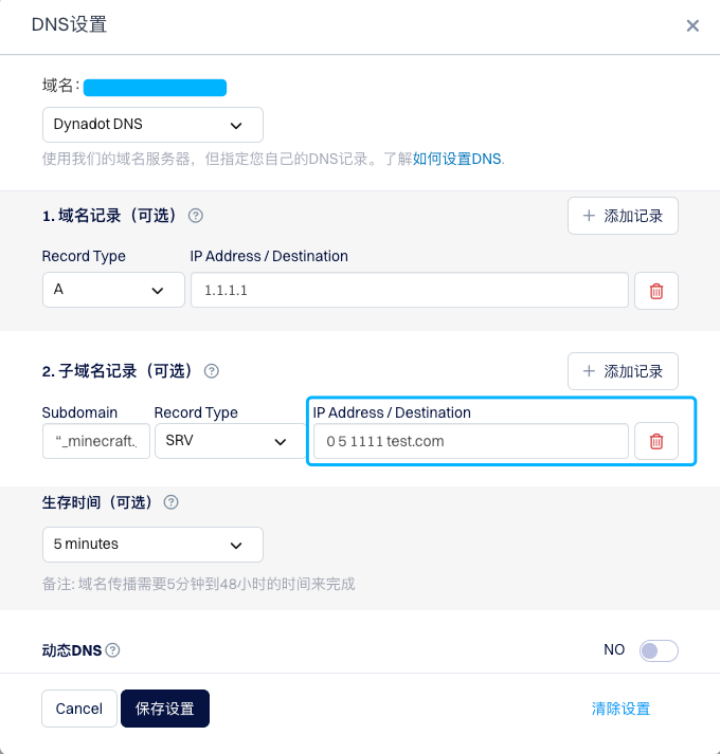720x754 pixels.
Task: Click the 清除设置 link
Action: click(620, 708)
